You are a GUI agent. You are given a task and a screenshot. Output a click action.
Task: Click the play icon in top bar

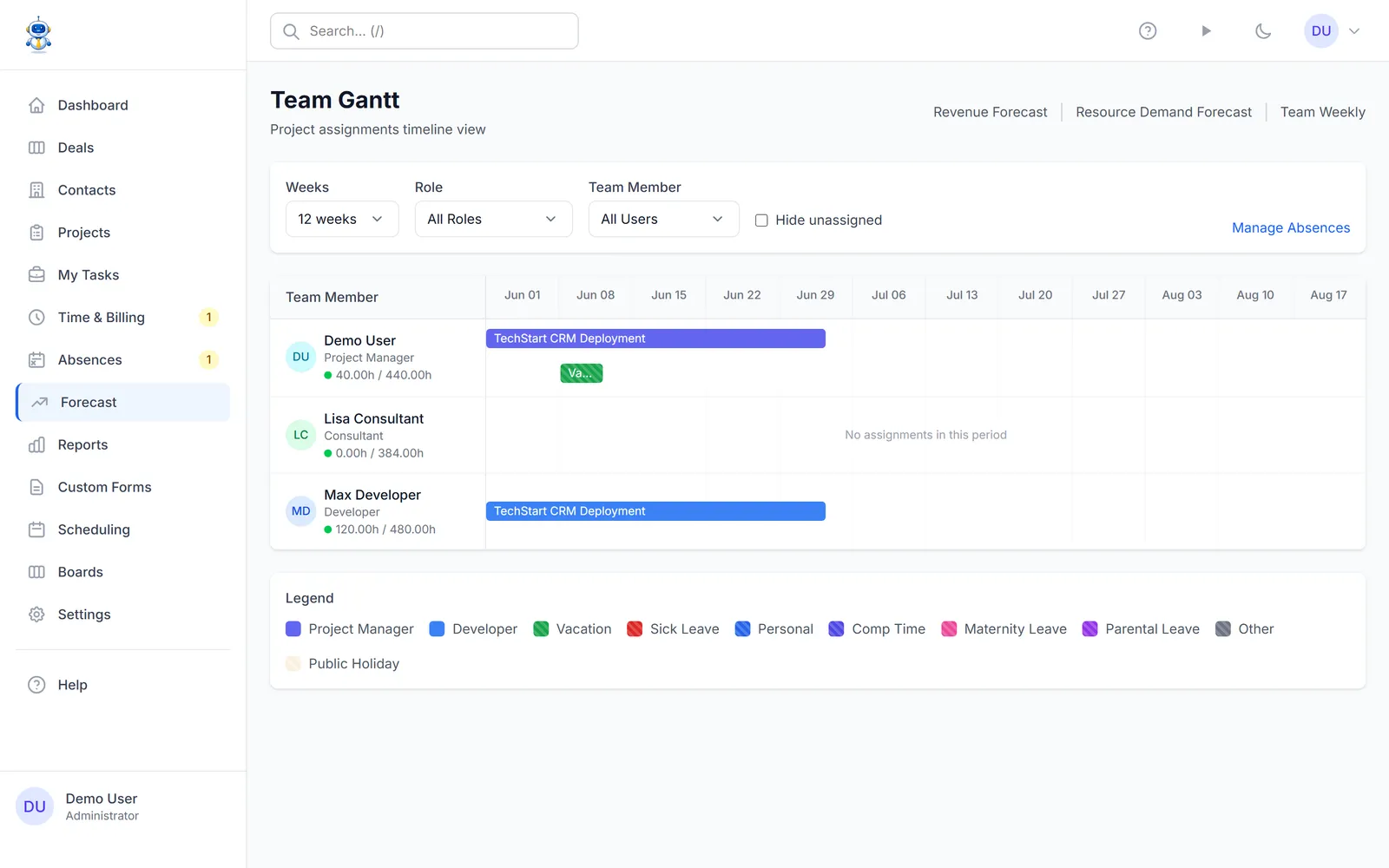tap(1206, 31)
